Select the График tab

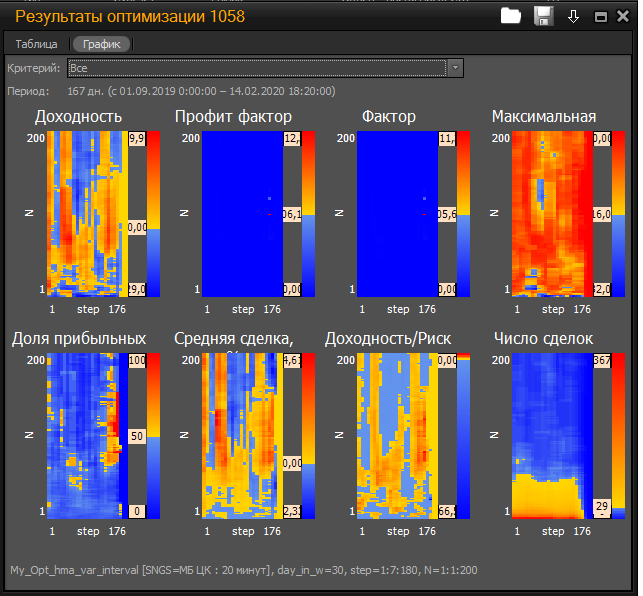[101, 44]
